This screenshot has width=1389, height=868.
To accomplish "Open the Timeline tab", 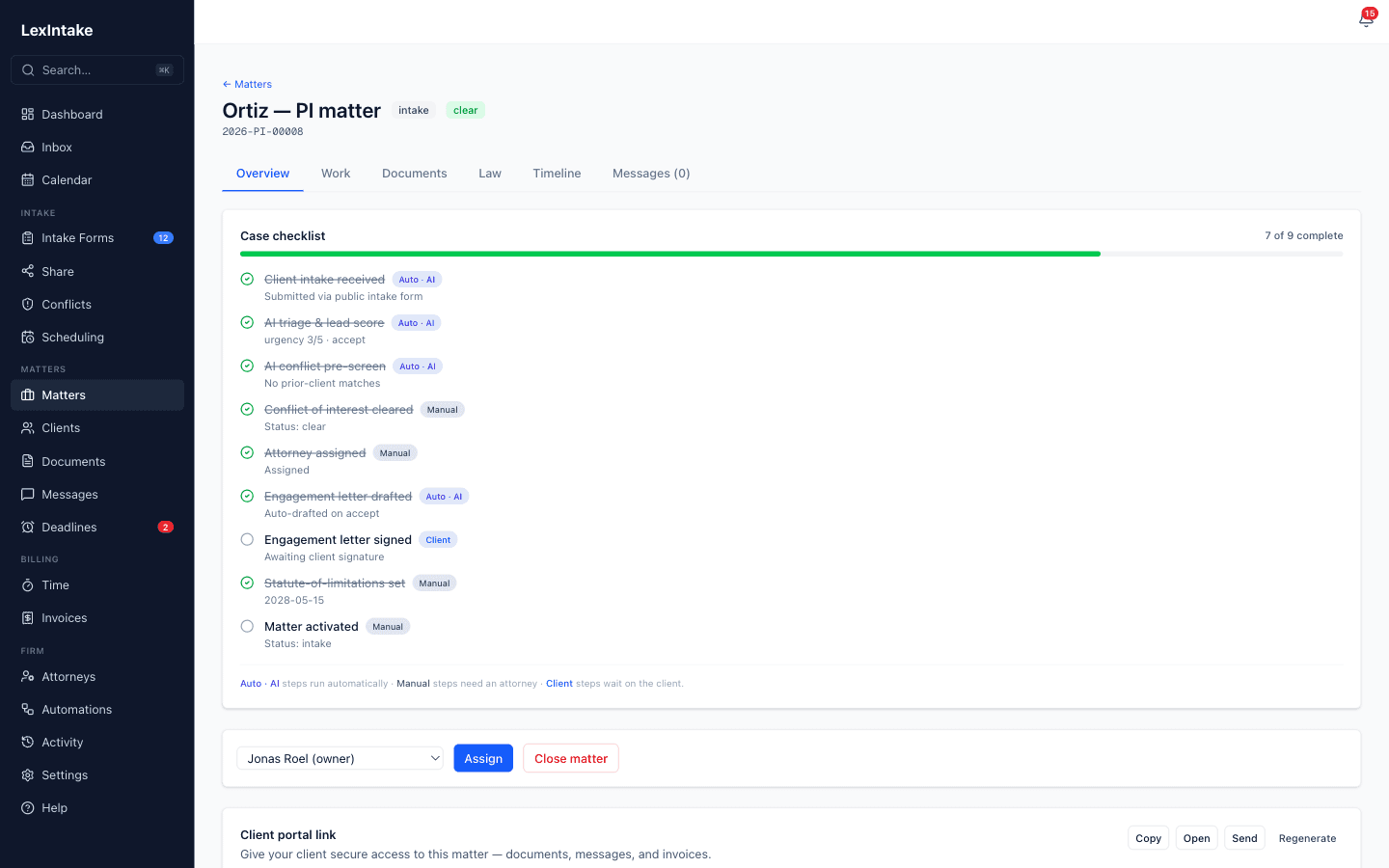I will click(x=557, y=174).
